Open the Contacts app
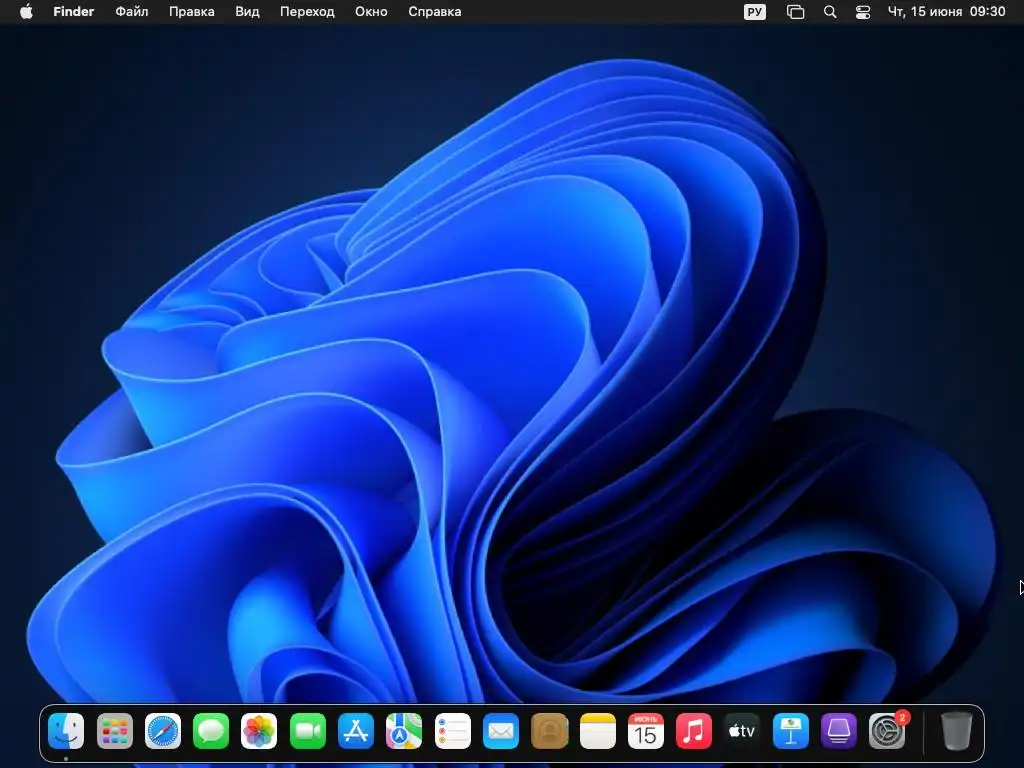The height and width of the screenshot is (768, 1024). tap(549, 731)
